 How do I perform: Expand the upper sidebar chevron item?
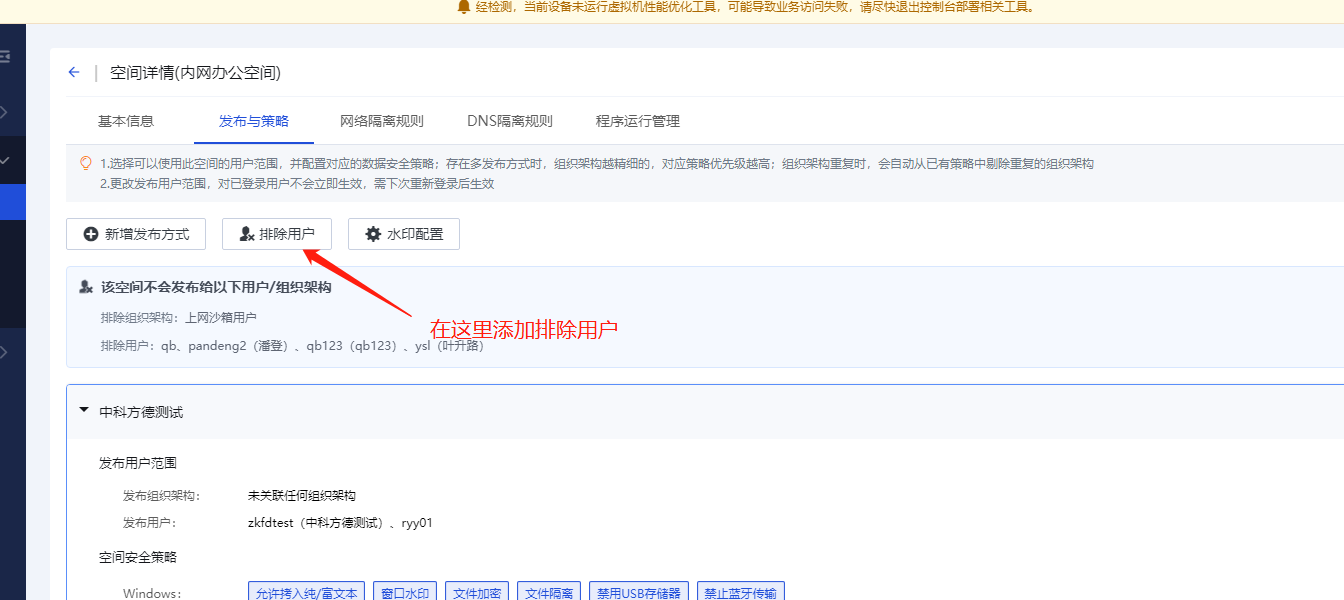click(5, 112)
